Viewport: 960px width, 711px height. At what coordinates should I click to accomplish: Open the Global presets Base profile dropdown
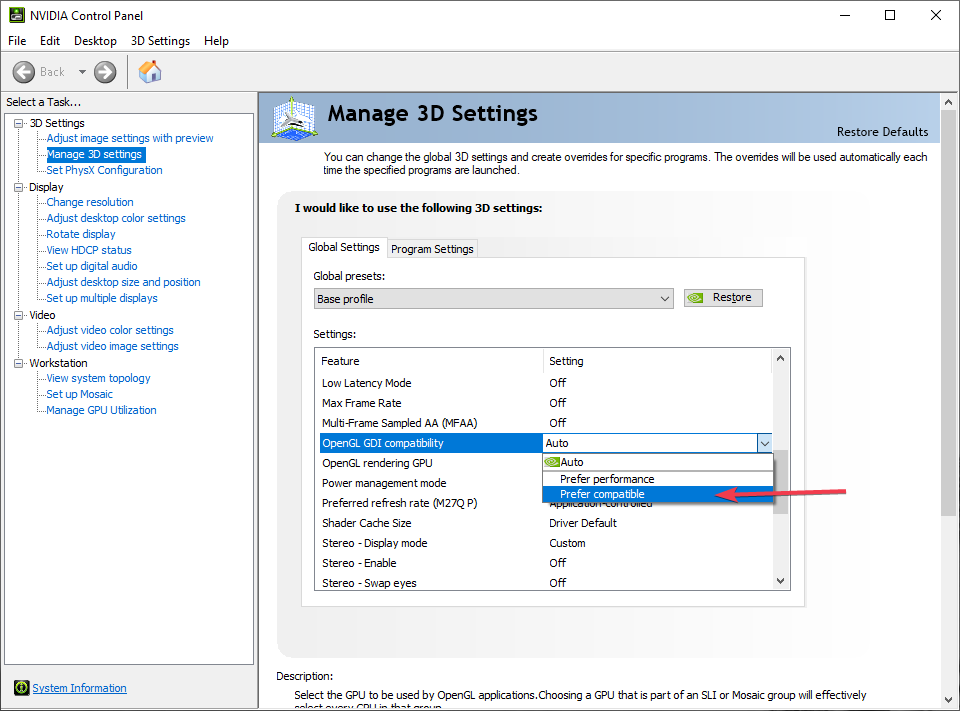(x=493, y=299)
